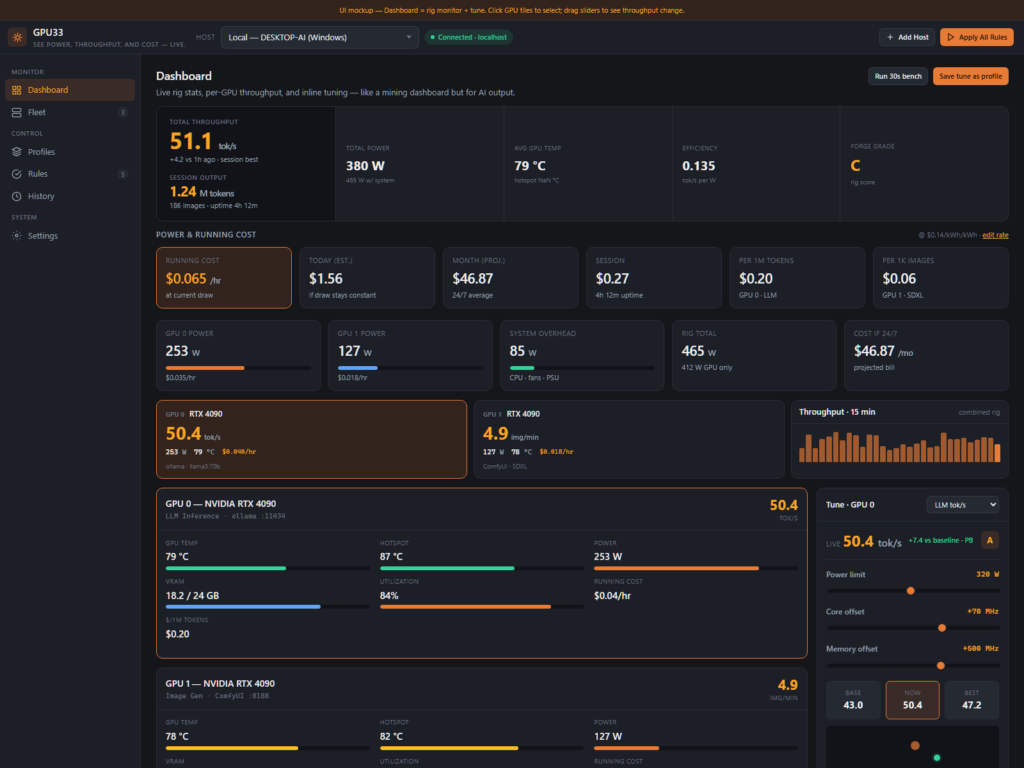Click the GPU 0 Hotspot 87 °C value
This screenshot has height=768, width=1024.
click(x=391, y=556)
